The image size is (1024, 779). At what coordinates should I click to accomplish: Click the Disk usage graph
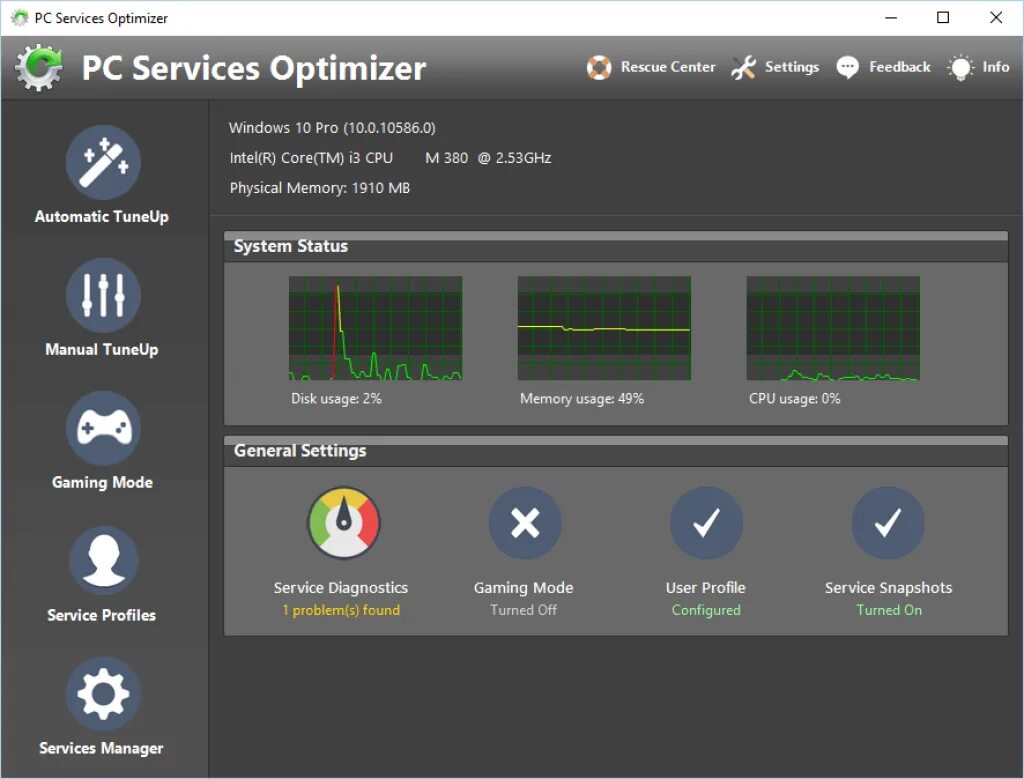point(376,328)
